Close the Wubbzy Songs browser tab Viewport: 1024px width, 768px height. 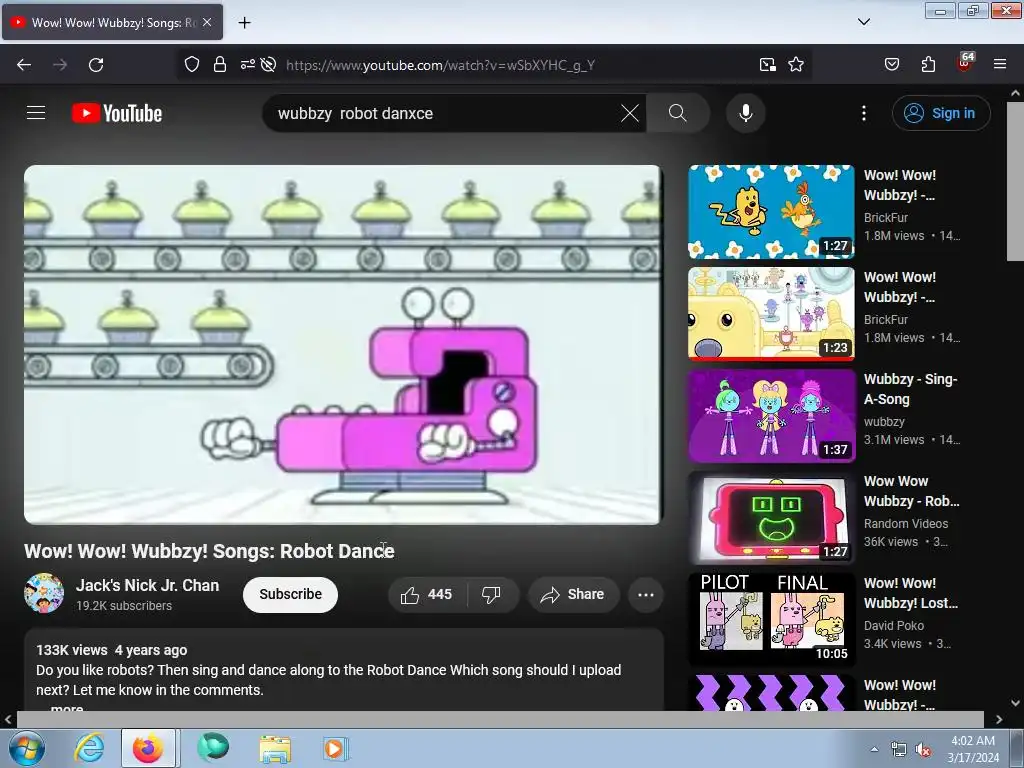[x=207, y=22]
